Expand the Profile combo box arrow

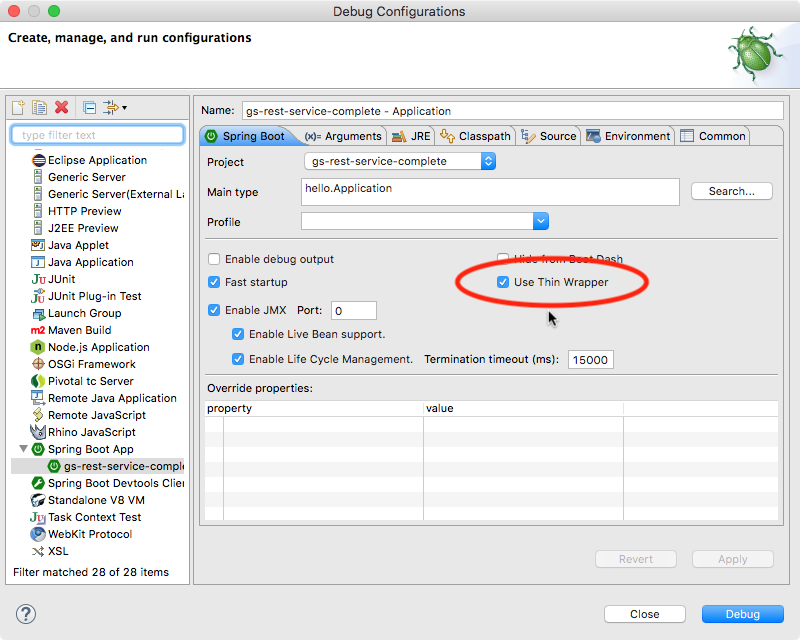pos(541,221)
